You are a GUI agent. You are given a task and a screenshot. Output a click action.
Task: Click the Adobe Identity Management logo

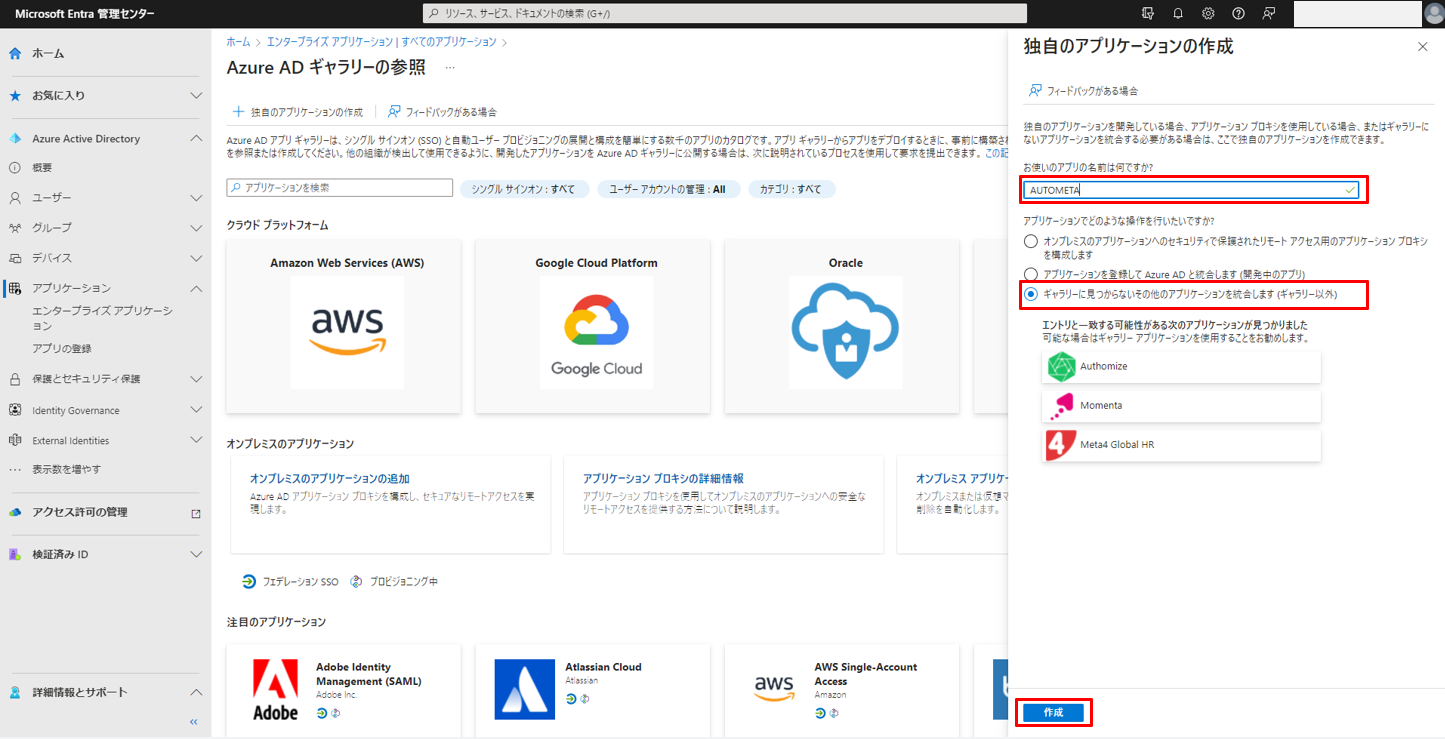275,690
